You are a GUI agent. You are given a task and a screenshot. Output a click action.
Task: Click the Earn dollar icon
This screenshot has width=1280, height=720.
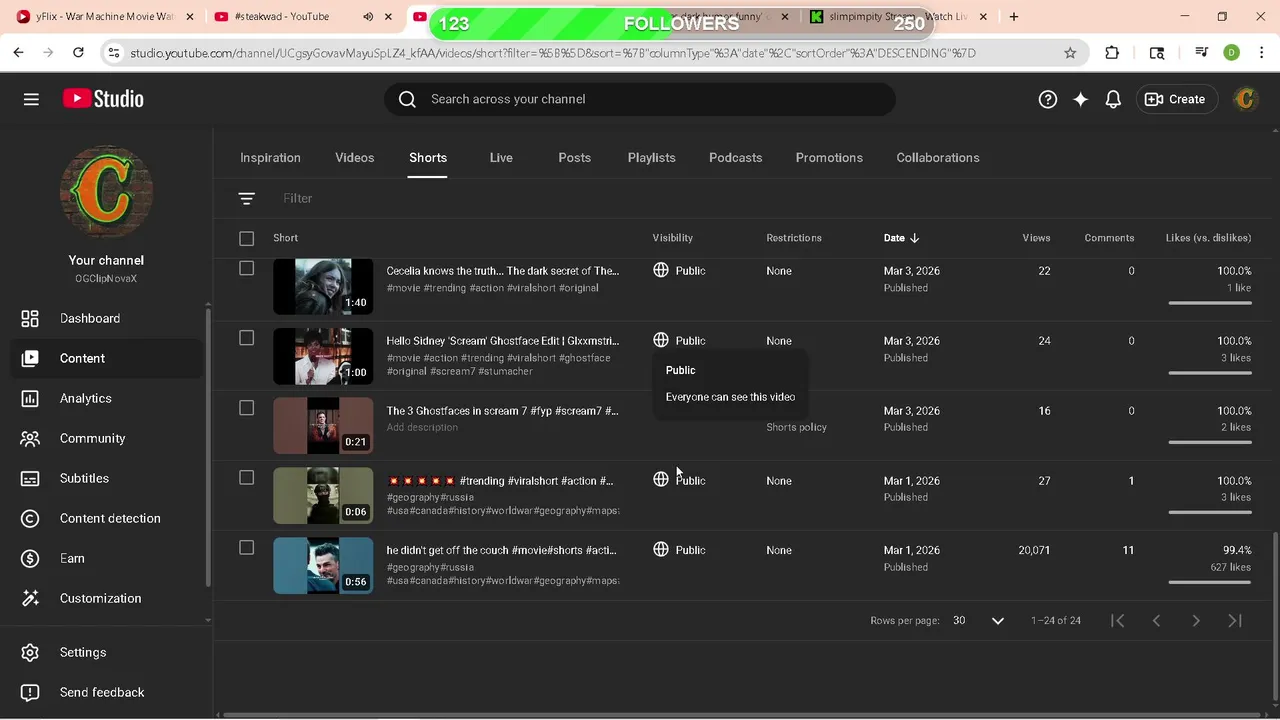[x=30, y=558]
